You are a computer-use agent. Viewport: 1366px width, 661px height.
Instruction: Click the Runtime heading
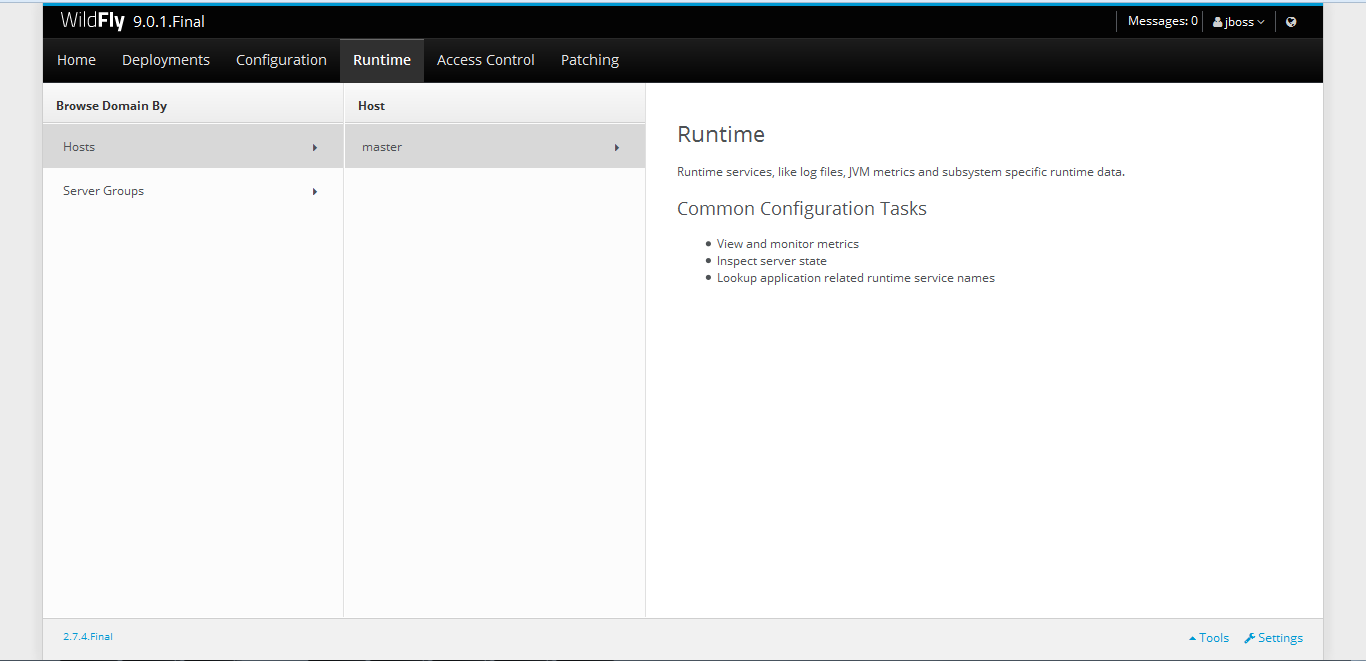[x=721, y=134]
